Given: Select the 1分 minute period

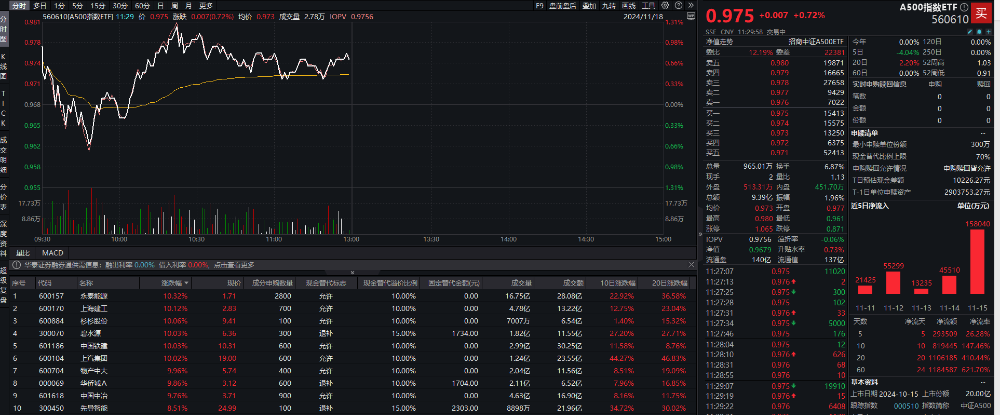Looking at the screenshot, I should click(x=59, y=5).
